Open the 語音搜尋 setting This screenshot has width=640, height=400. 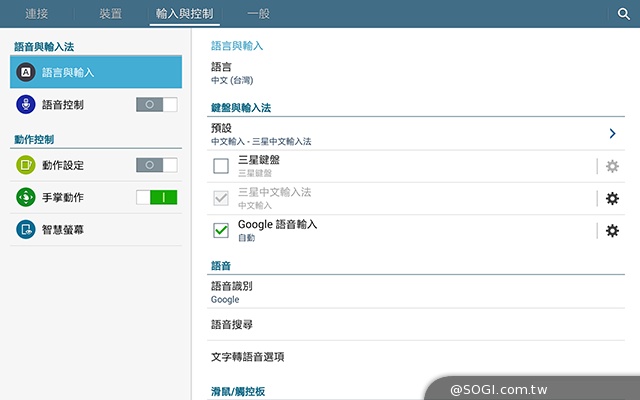[x=416, y=324]
